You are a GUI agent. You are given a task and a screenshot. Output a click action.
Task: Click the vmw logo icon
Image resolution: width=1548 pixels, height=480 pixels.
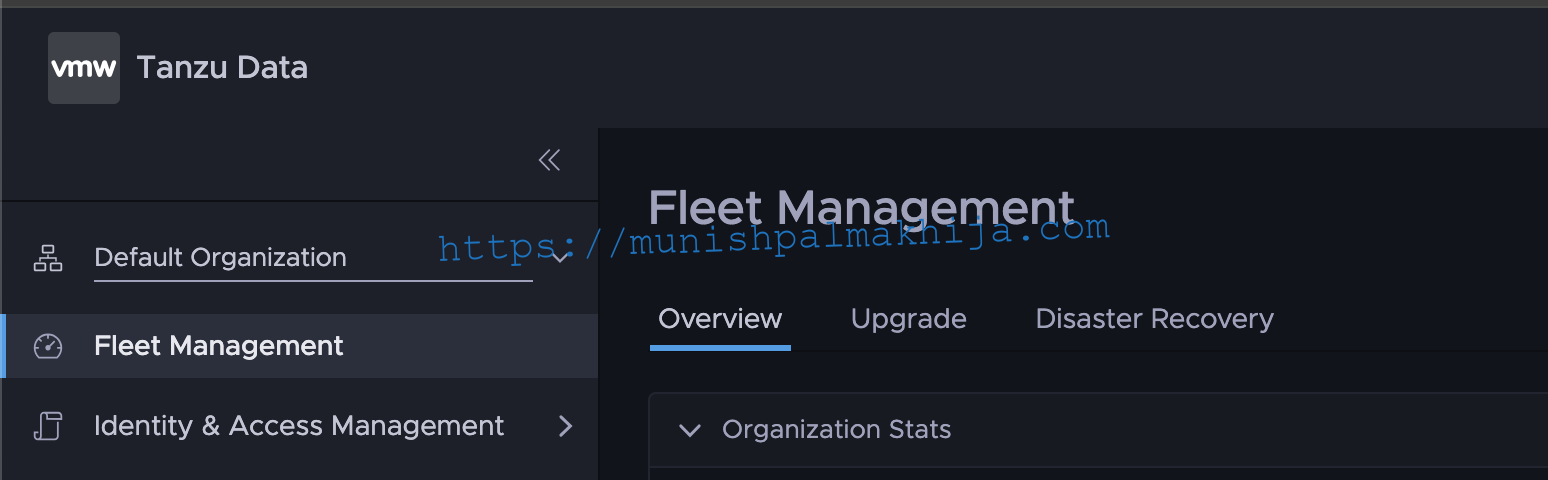pyautogui.click(x=84, y=68)
